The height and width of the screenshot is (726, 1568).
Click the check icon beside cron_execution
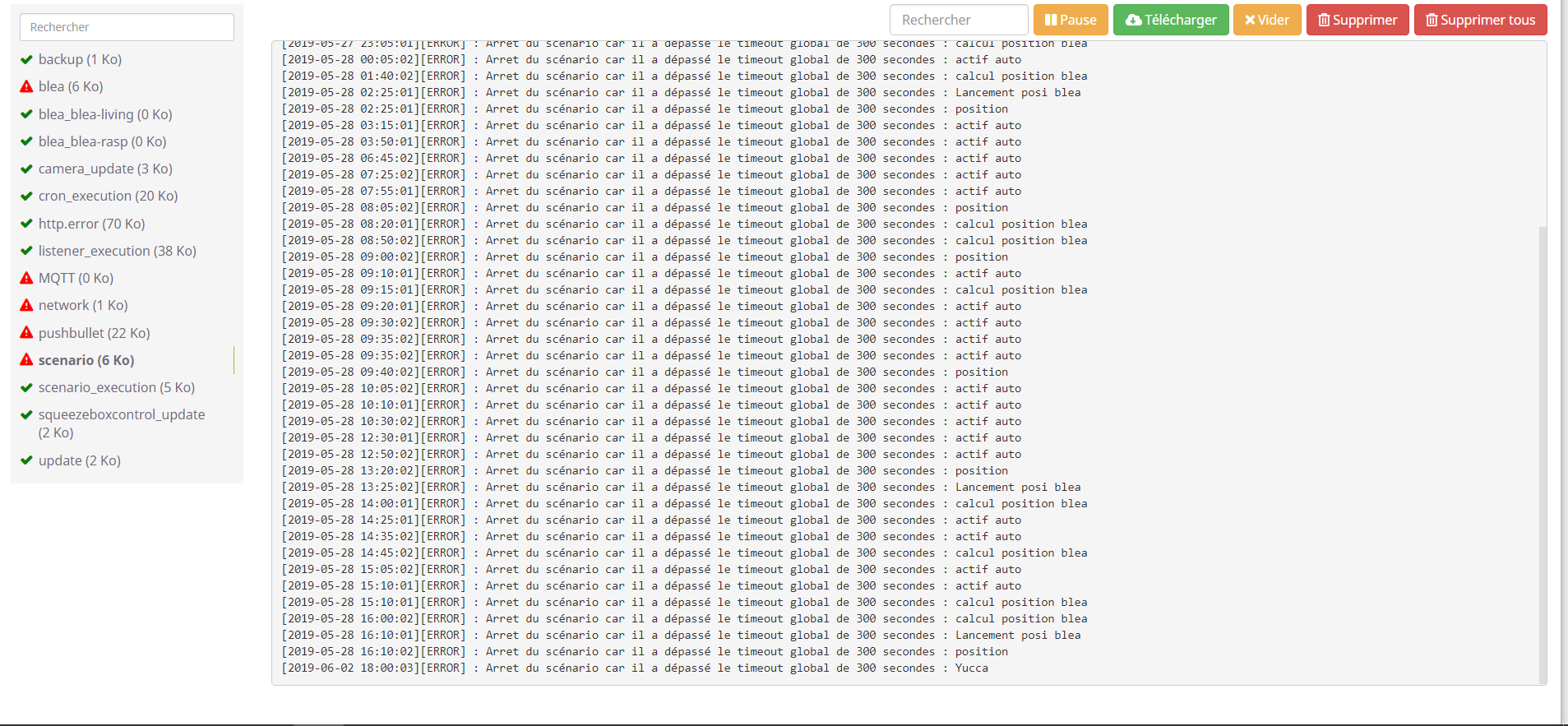(26, 196)
